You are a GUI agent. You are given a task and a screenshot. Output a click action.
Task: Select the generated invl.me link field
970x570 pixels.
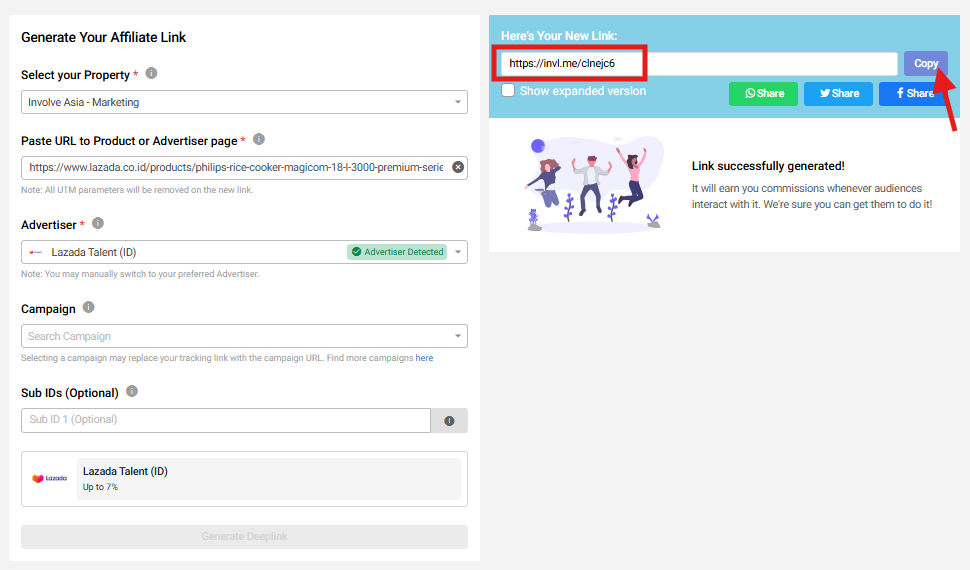point(699,64)
